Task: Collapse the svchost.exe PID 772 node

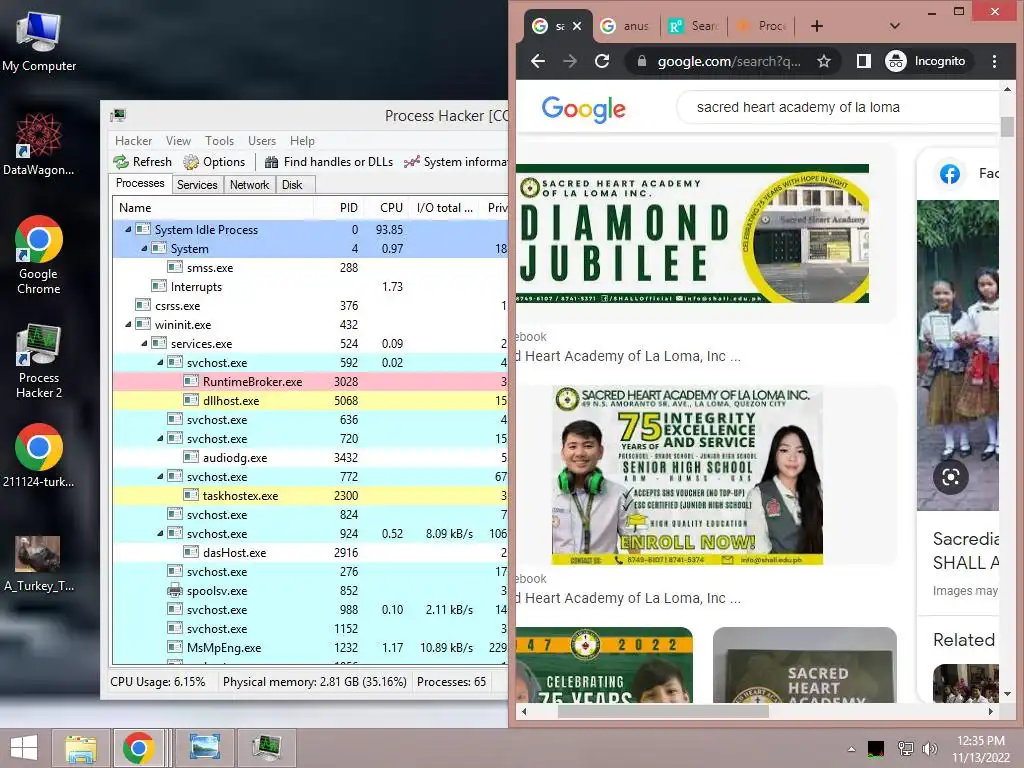Action: pos(160,477)
